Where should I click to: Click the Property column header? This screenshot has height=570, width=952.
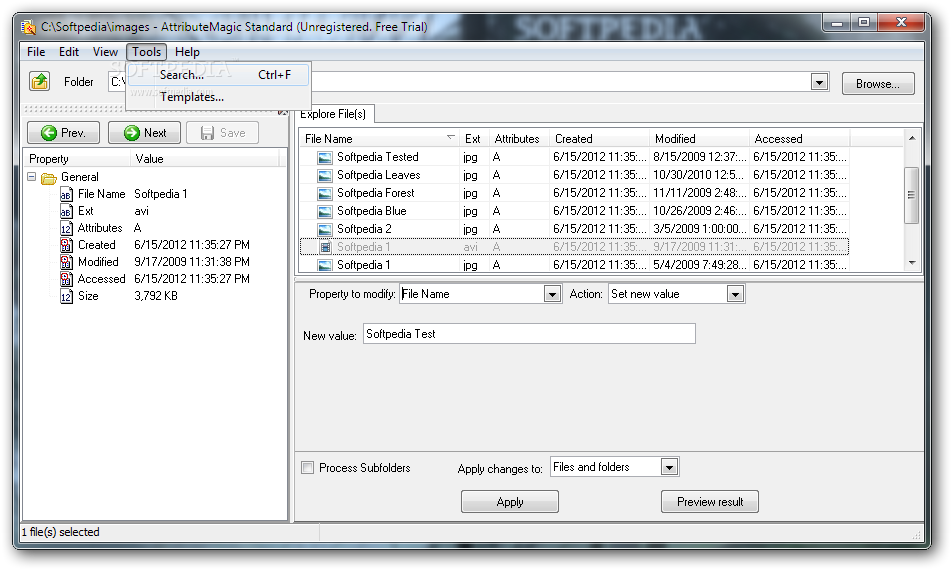click(x=76, y=159)
